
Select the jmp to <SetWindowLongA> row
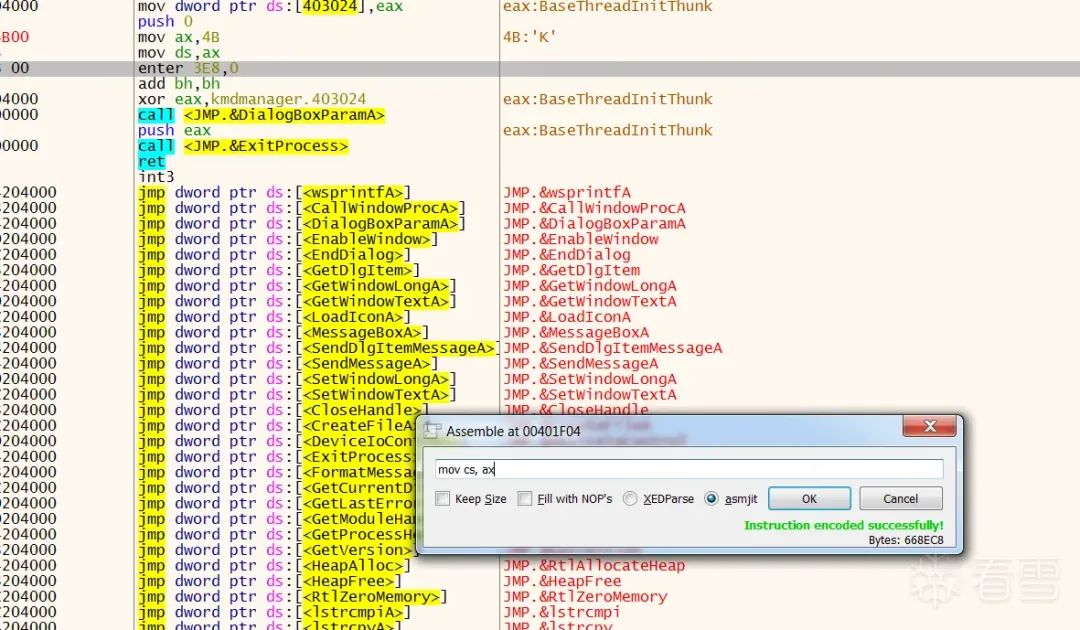(x=297, y=379)
